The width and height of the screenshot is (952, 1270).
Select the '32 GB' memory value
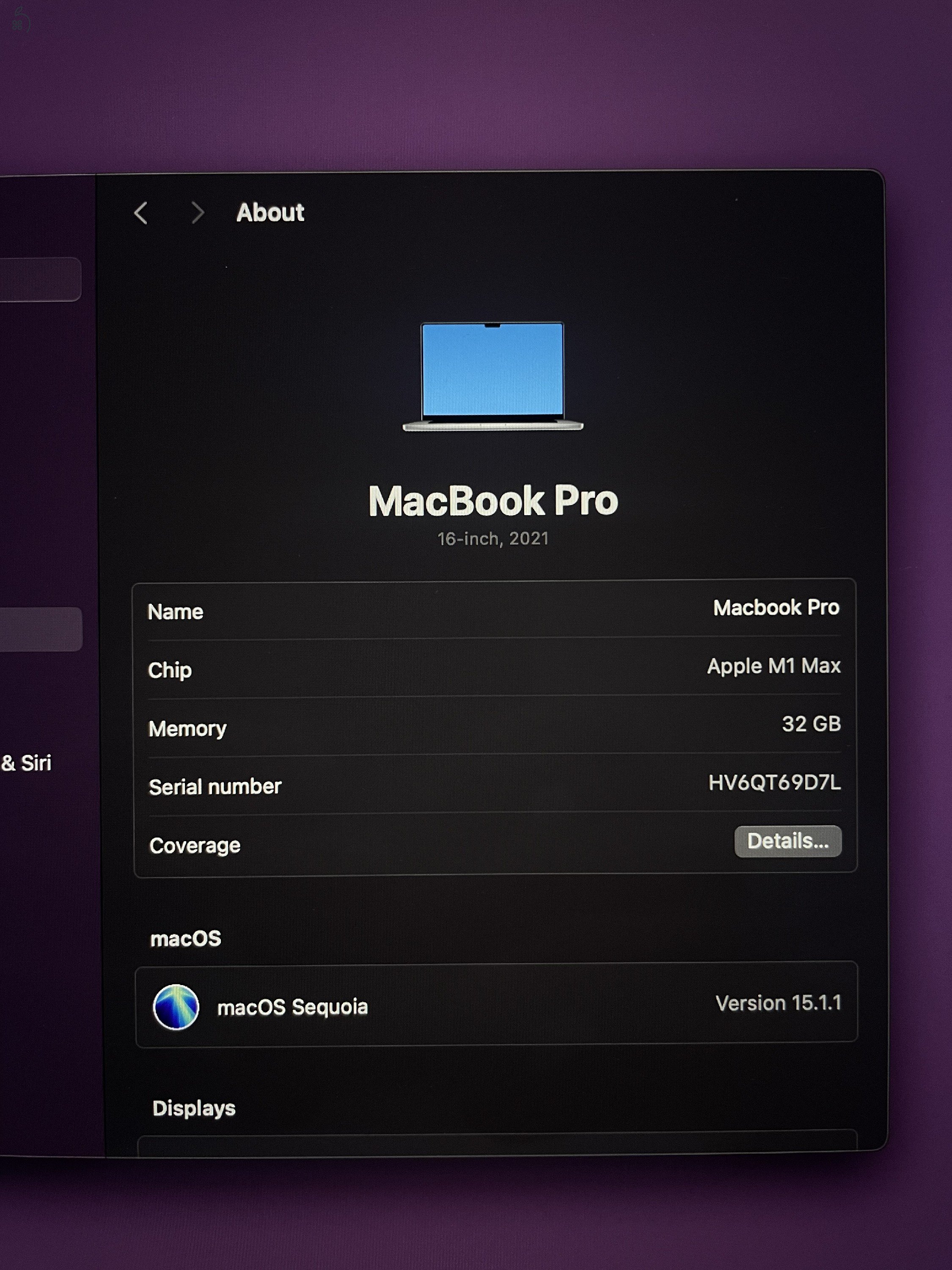(x=811, y=724)
